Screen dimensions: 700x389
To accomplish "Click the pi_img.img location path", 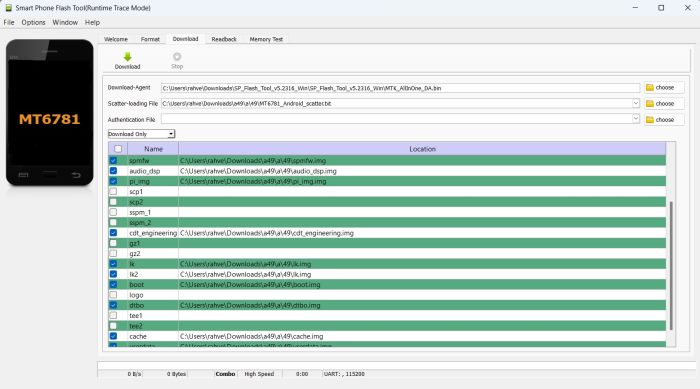I will coord(253,181).
